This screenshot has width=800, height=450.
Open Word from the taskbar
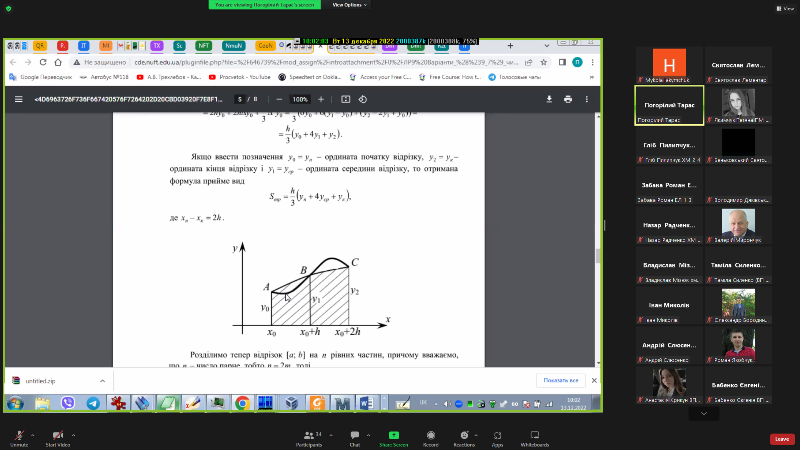[x=366, y=404]
